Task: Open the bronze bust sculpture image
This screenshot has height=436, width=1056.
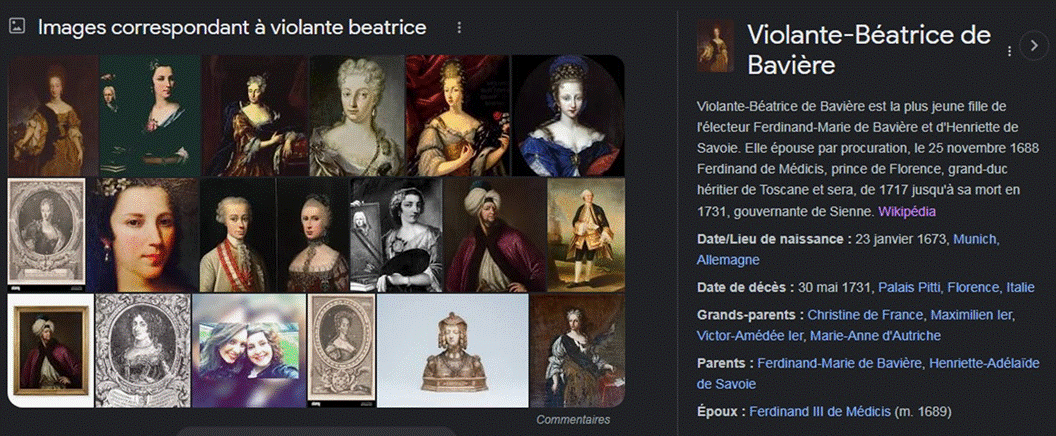Action: [452, 350]
